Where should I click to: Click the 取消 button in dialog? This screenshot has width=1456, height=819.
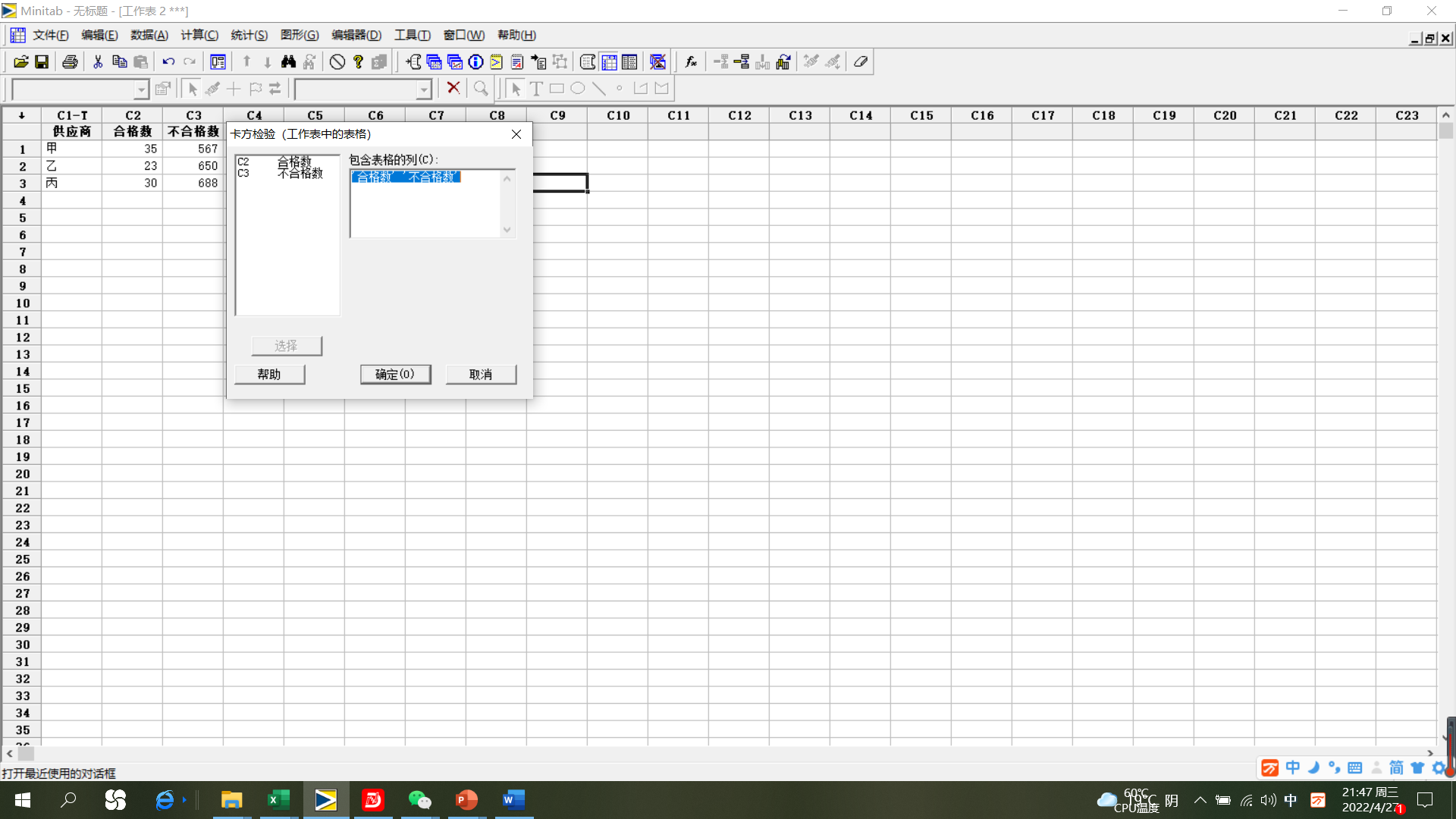pos(481,375)
